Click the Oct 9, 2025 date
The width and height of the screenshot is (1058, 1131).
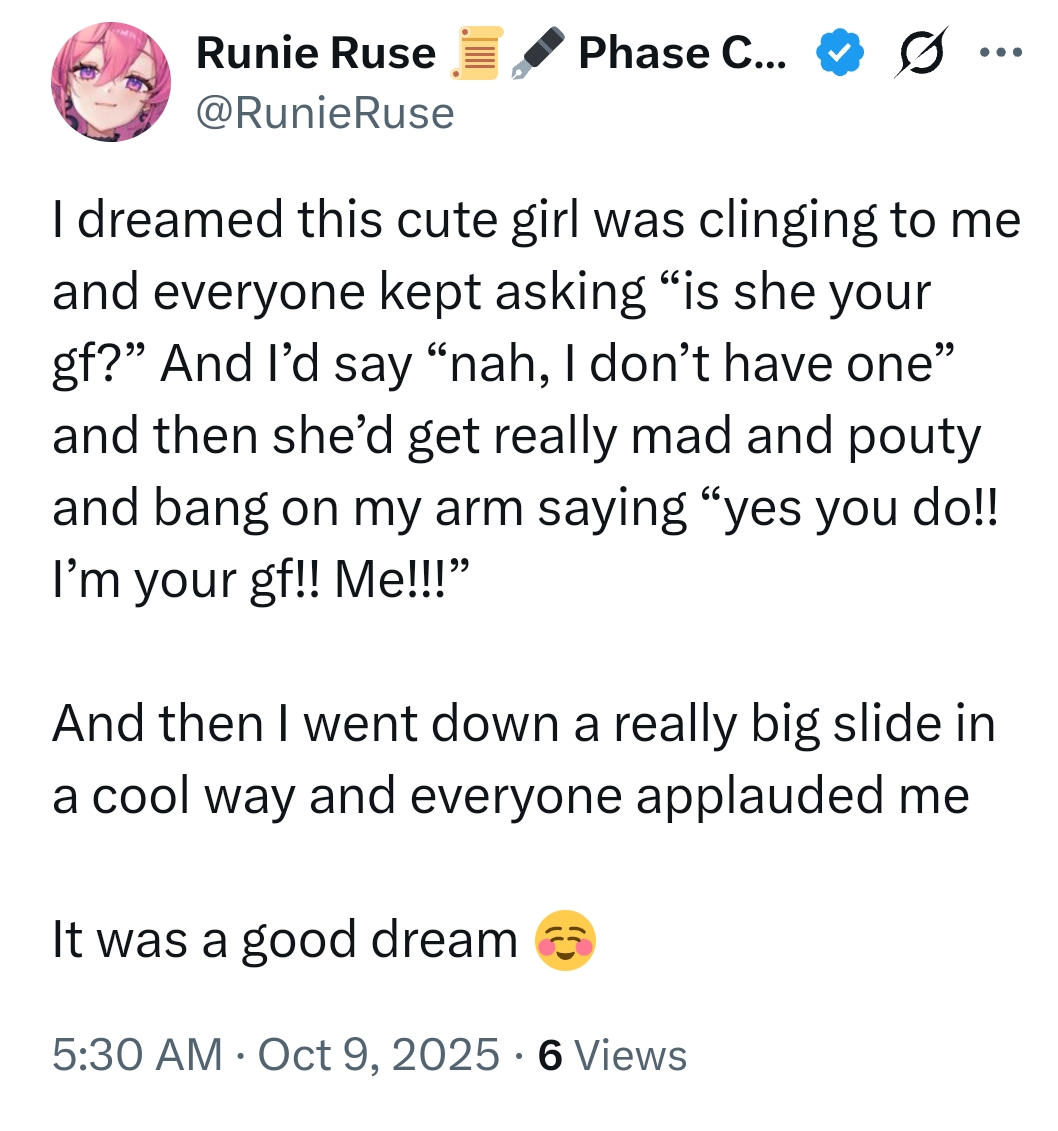click(x=378, y=1055)
